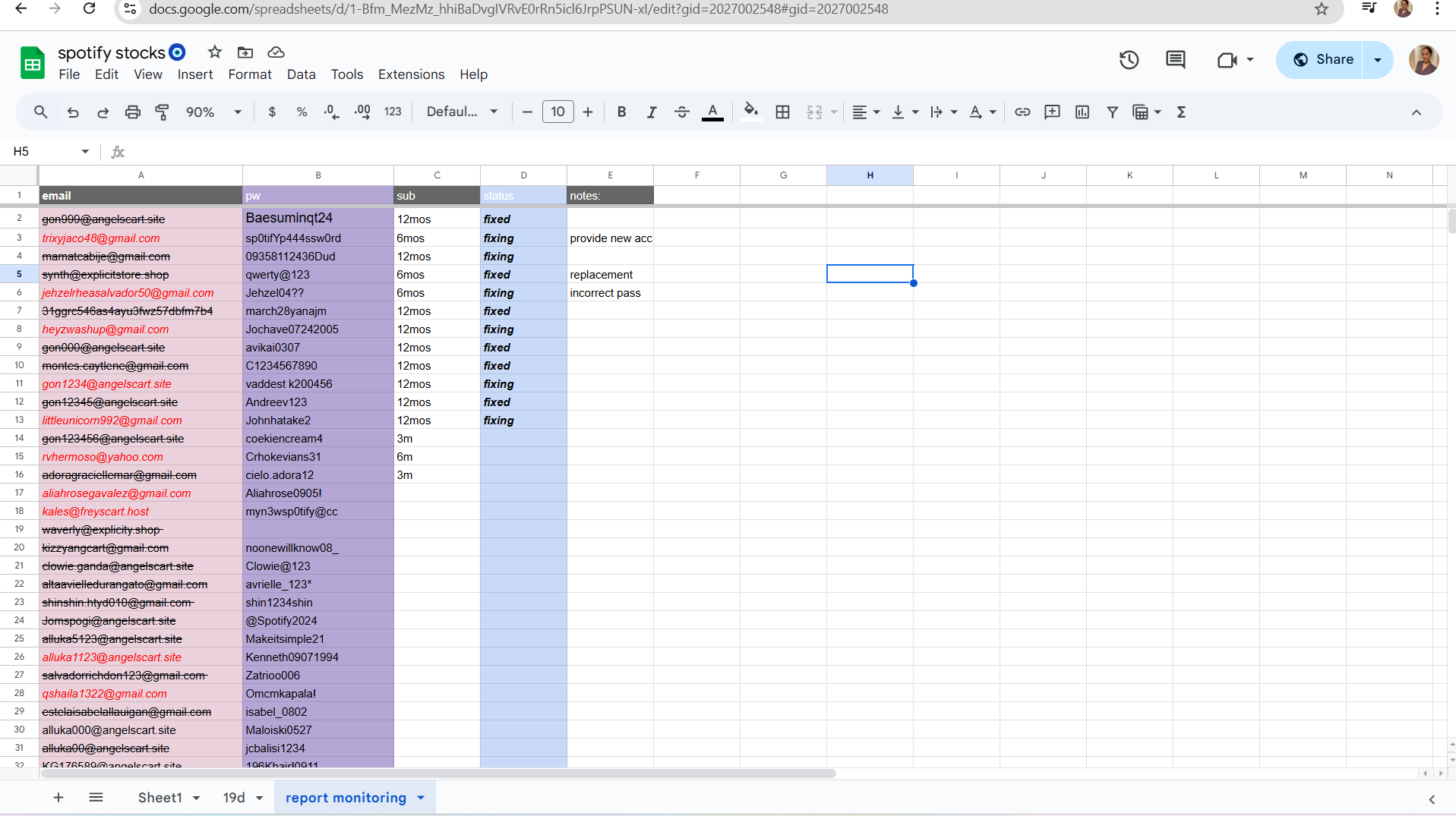The height and width of the screenshot is (816, 1456).
Task: Move the document to a folder
Action: coord(245,52)
